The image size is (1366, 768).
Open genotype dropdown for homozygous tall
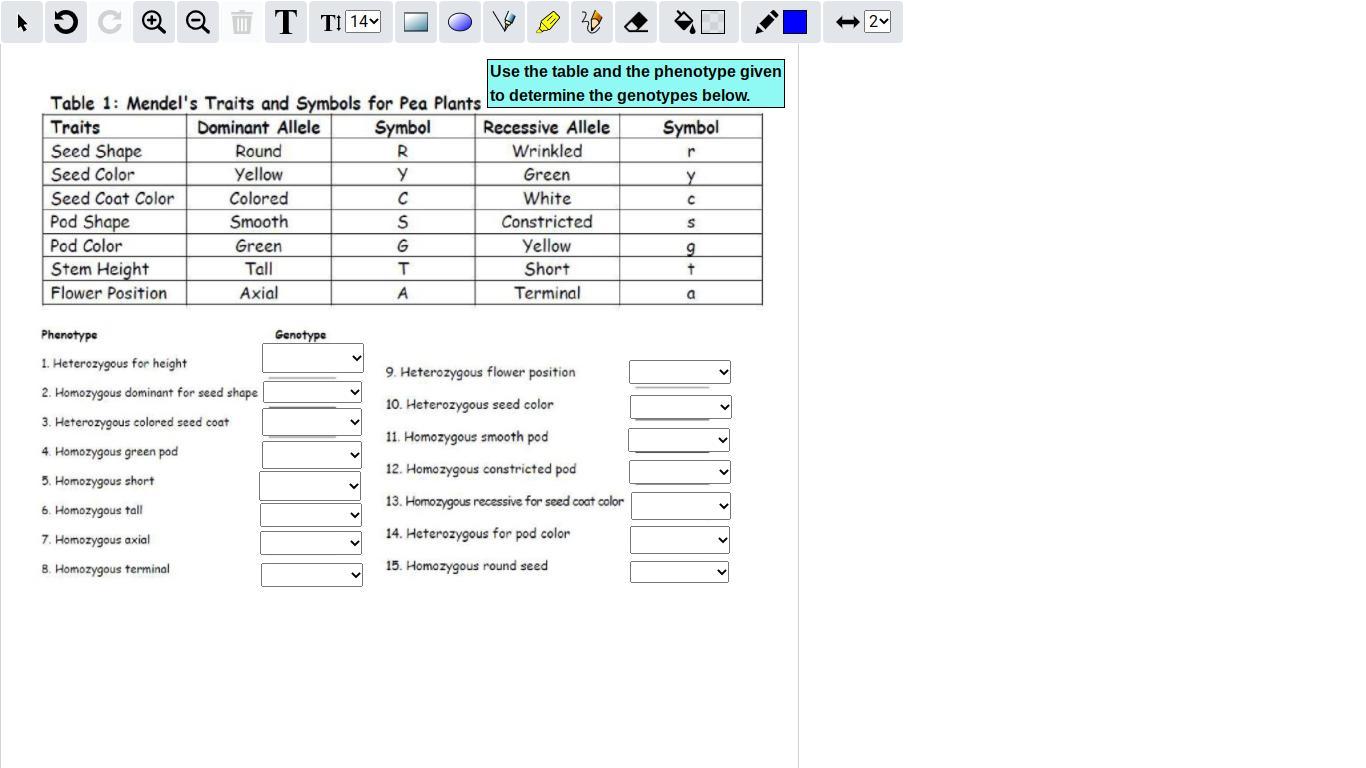pyautogui.click(x=311, y=514)
